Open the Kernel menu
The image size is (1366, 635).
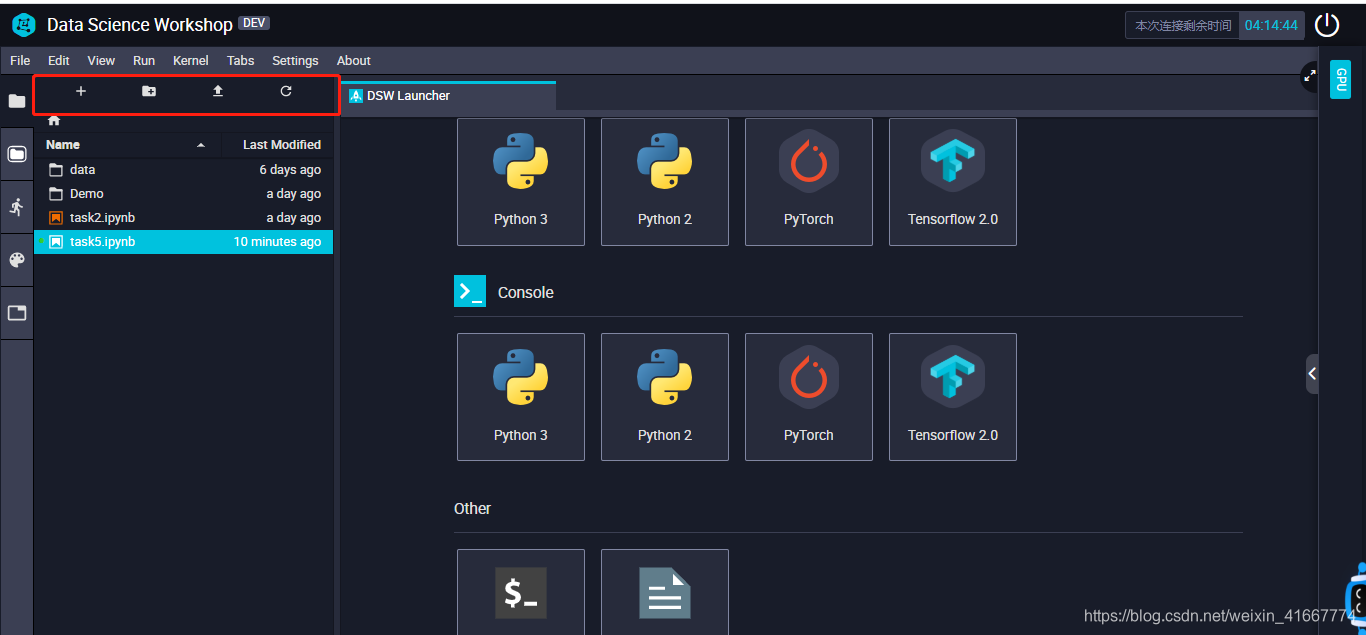click(191, 61)
